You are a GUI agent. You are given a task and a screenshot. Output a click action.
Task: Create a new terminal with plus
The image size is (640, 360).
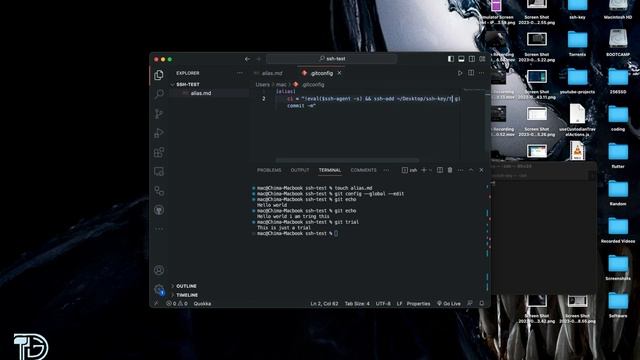click(x=424, y=170)
